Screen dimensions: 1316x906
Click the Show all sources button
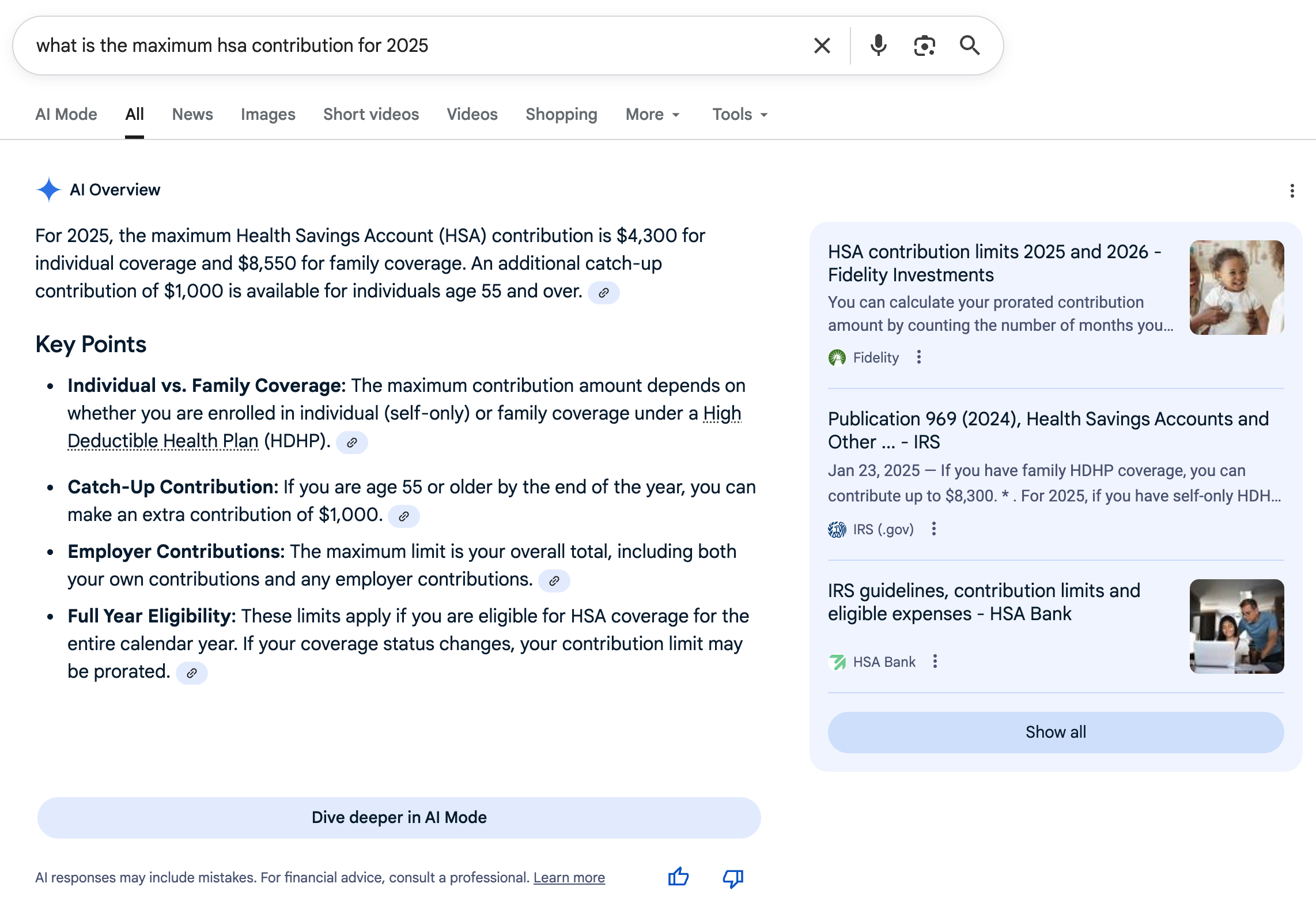[1056, 732]
